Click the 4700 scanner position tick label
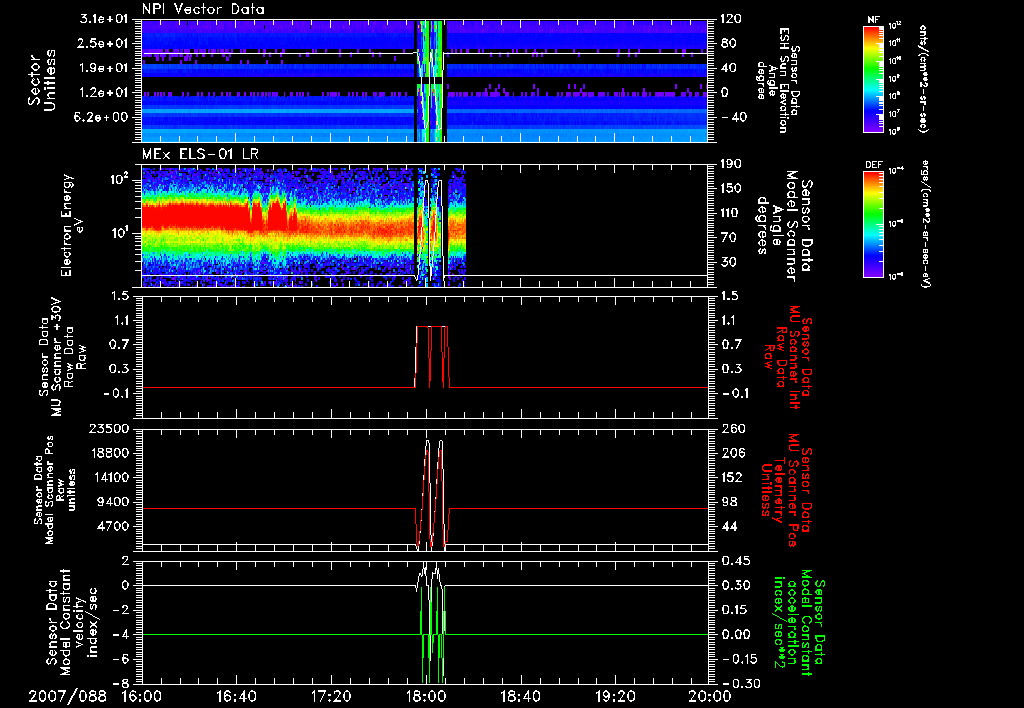The image size is (1024, 708). click(113, 526)
